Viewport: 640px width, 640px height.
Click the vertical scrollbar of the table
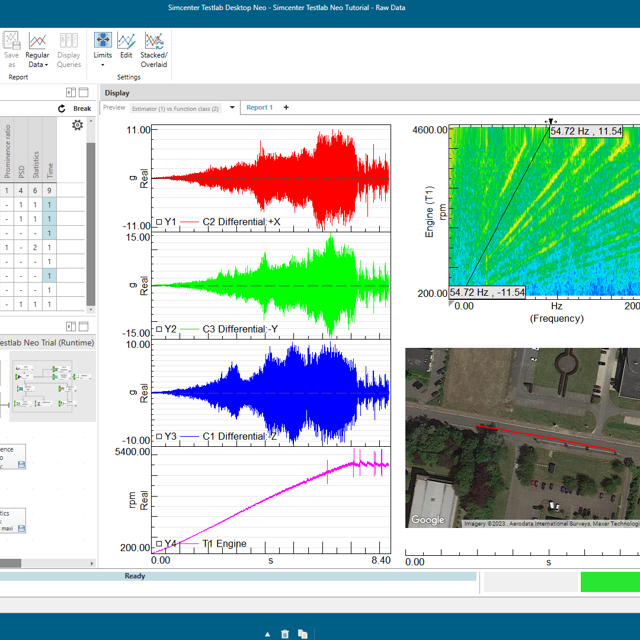pos(91,224)
